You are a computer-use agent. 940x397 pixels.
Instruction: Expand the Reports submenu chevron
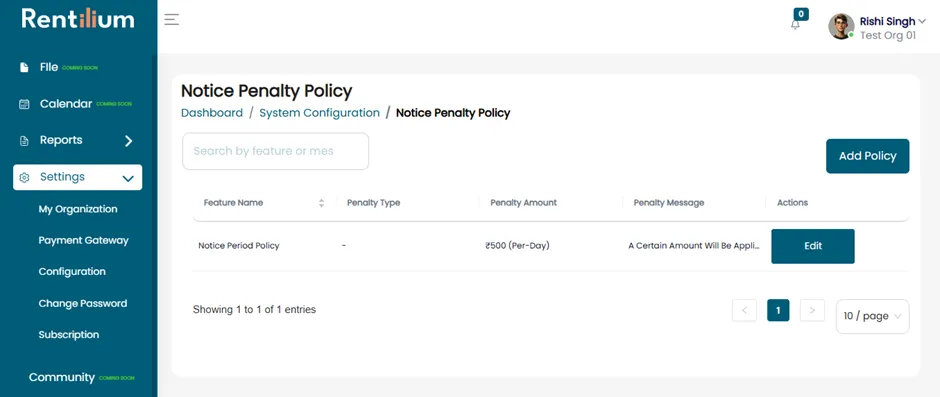click(x=128, y=141)
